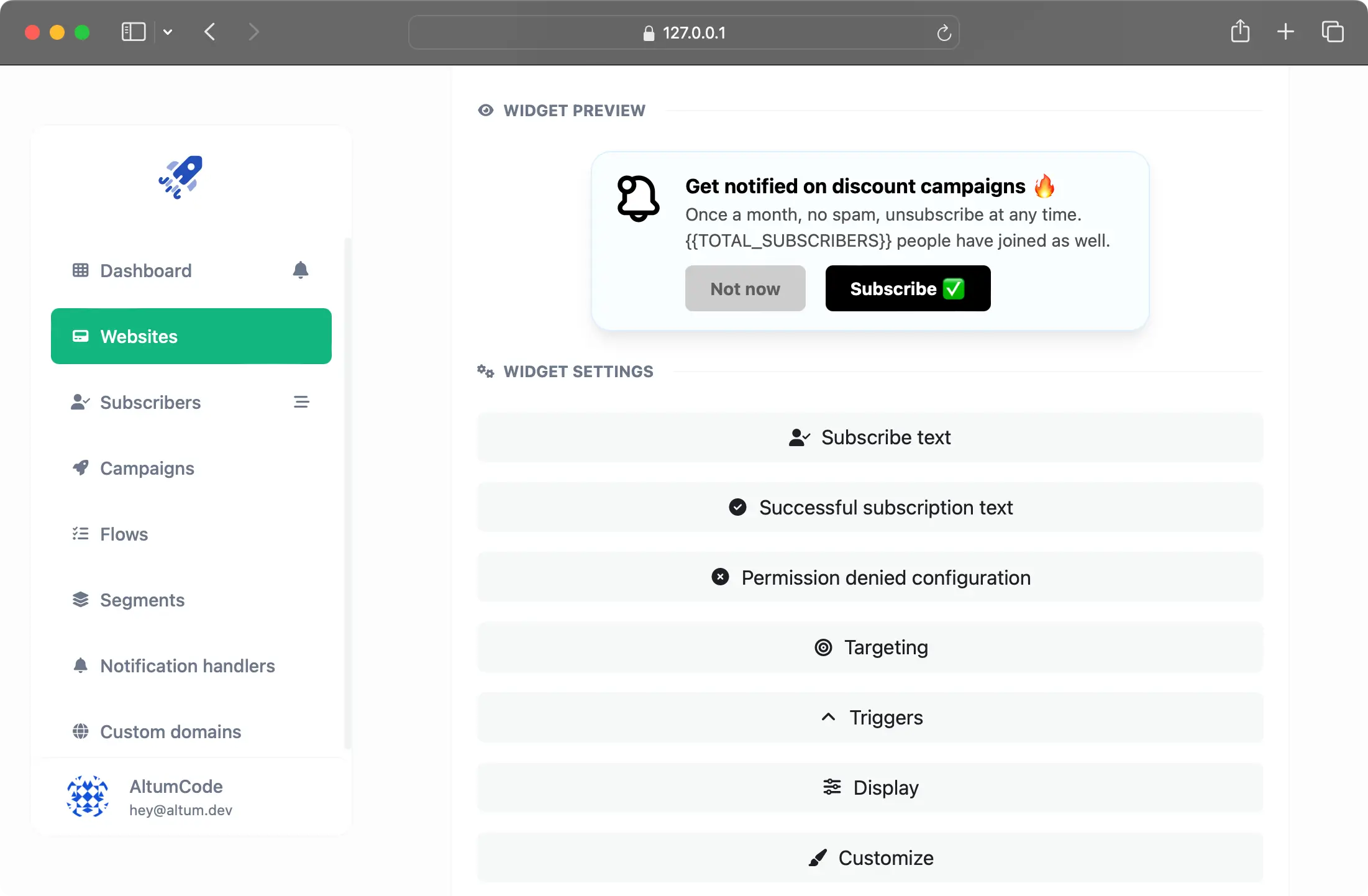This screenshot has height=896, width=1368.
Task: Click the rocket logo above the sidebar
Action: point(180,178)
